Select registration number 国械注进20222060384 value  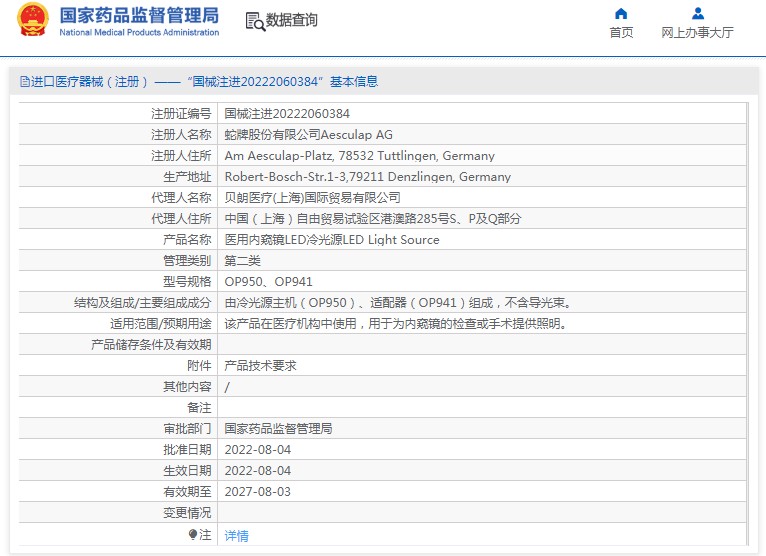[x=287, y=113]
